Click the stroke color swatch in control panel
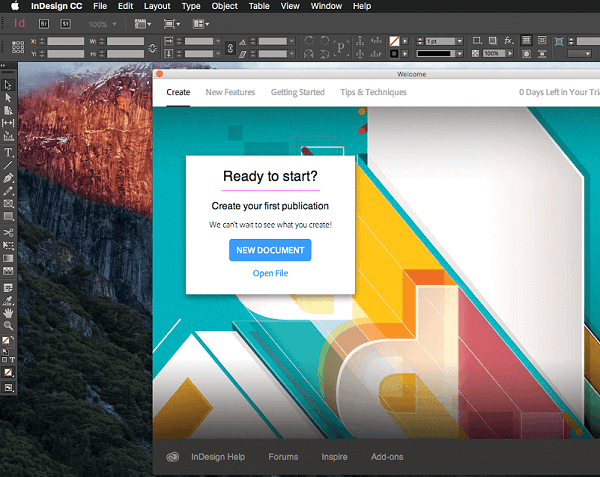This screenshot has width=600, height=477. [x=394, y=54]
